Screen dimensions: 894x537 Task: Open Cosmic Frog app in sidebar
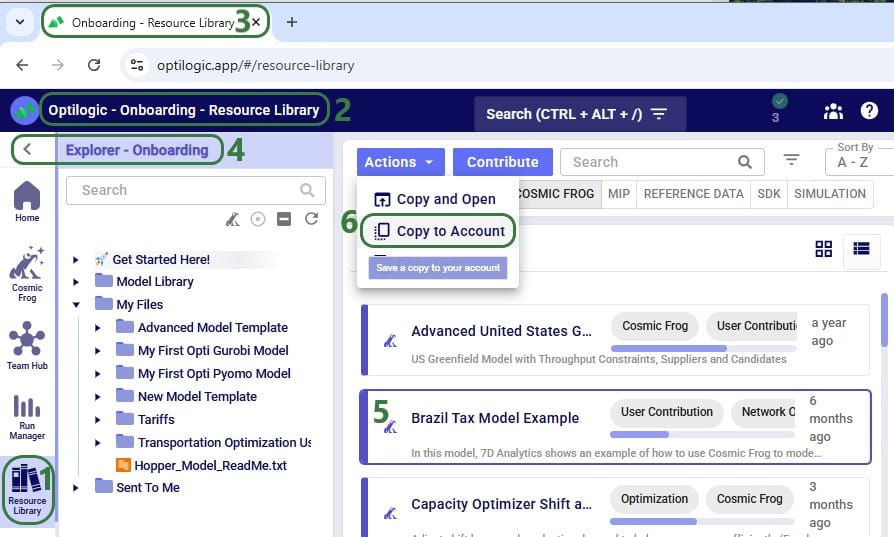tap(27, 274)
